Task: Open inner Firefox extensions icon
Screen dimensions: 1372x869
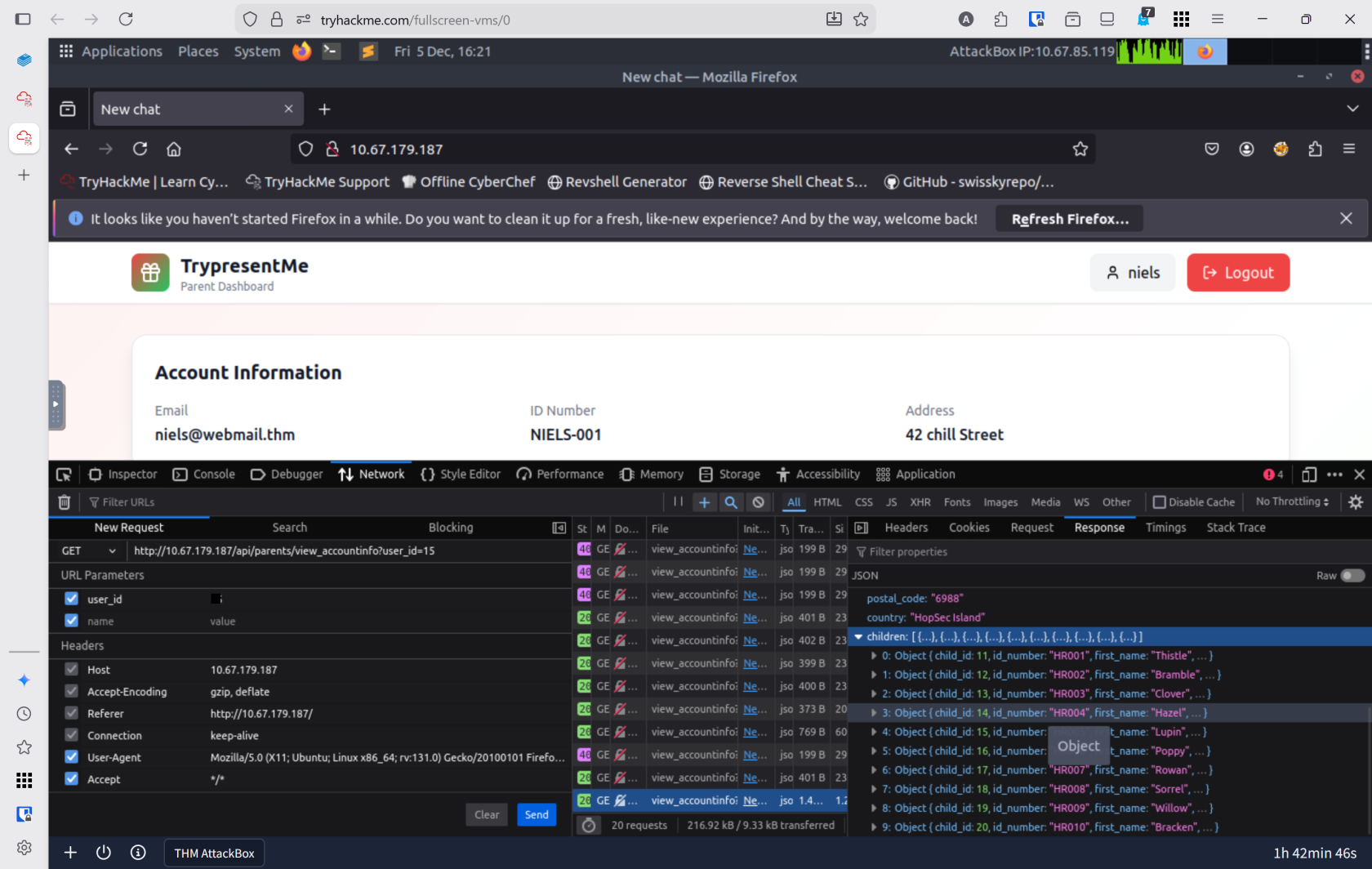Action: [x=1315, y=149]
